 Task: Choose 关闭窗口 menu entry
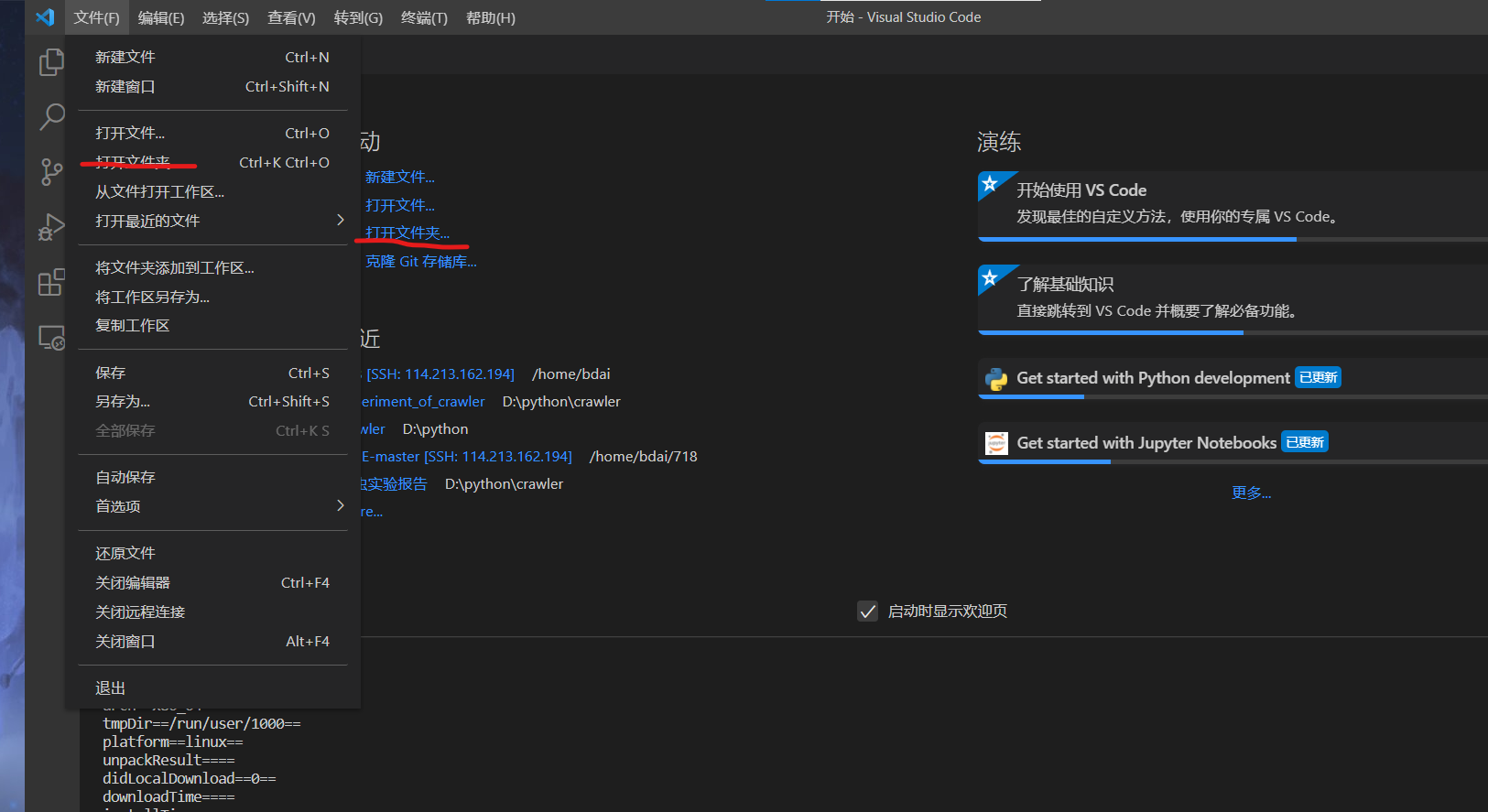click(x=212, y=641)
